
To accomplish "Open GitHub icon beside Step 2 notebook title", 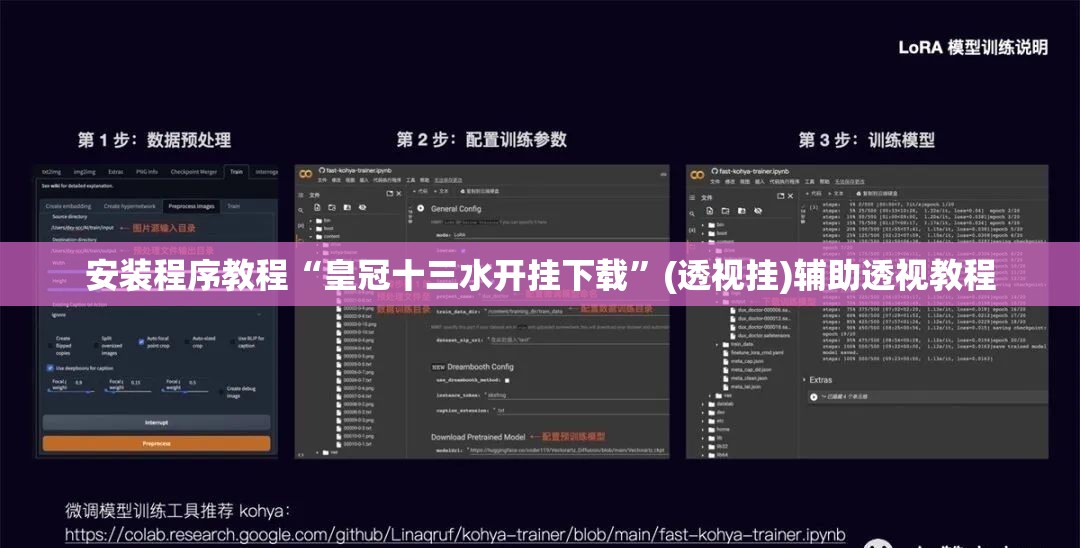I will click(x=322, y=170).
